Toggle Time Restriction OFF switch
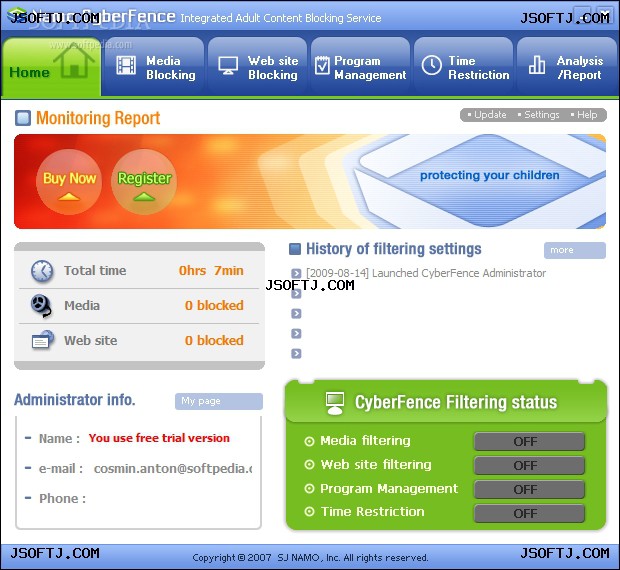This screenshot has width=620, height=570. pos(529,513)
